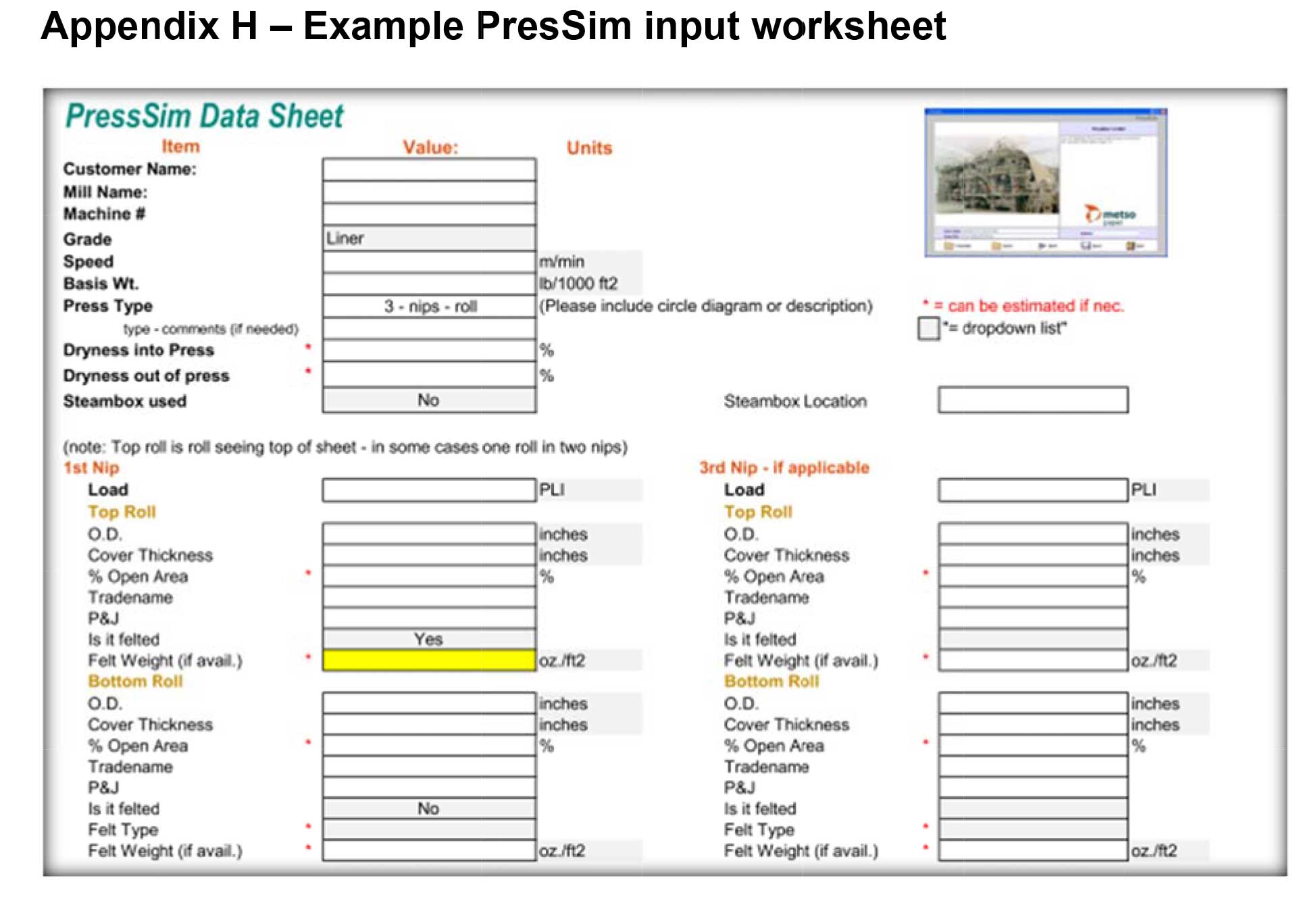Click 3rd Nip Bottom Roll Cover Thickness field

click(1032, 725)
